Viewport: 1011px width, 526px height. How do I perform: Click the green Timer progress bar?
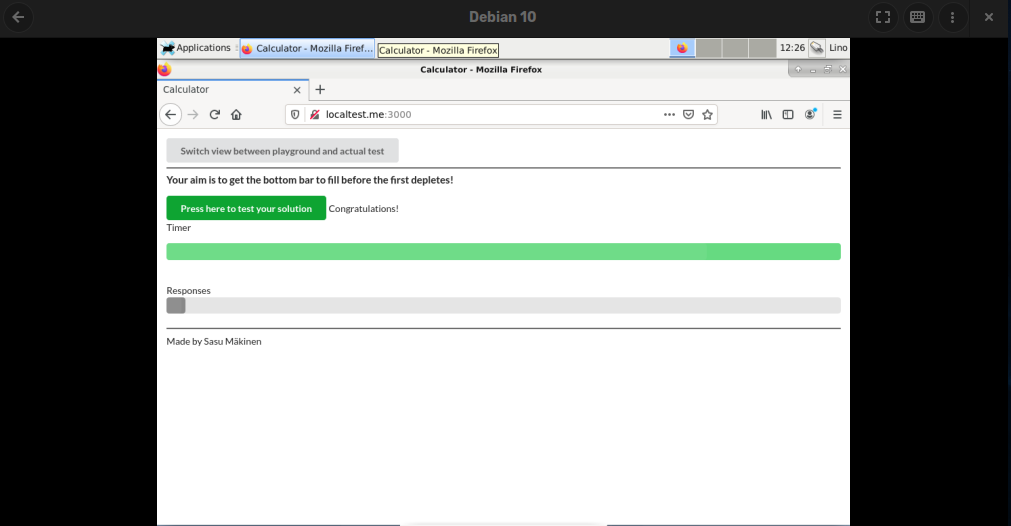coord(503,251)
